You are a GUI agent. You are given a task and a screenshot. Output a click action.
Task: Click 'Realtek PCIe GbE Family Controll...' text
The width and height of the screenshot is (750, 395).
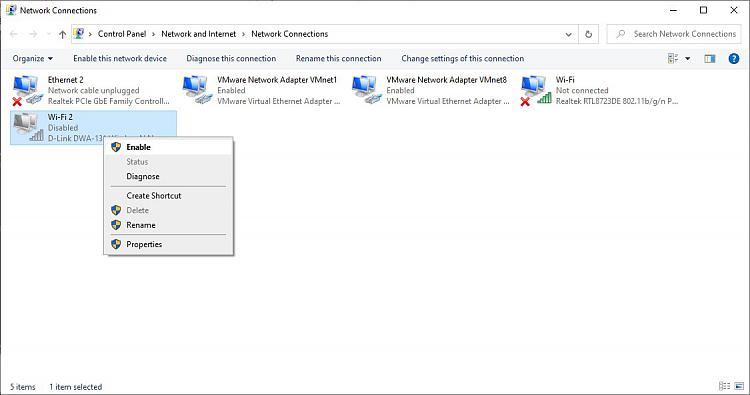109,101
